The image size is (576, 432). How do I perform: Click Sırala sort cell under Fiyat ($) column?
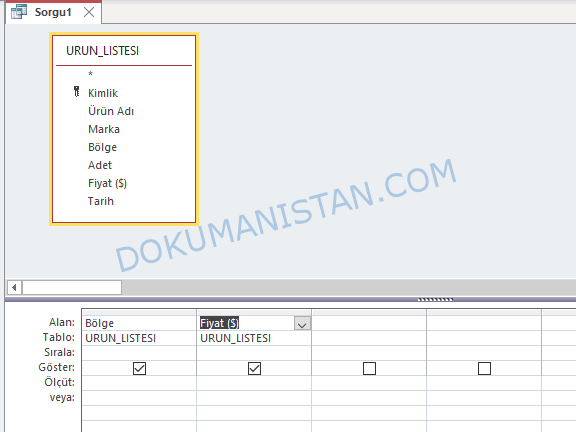click(254, 353)
